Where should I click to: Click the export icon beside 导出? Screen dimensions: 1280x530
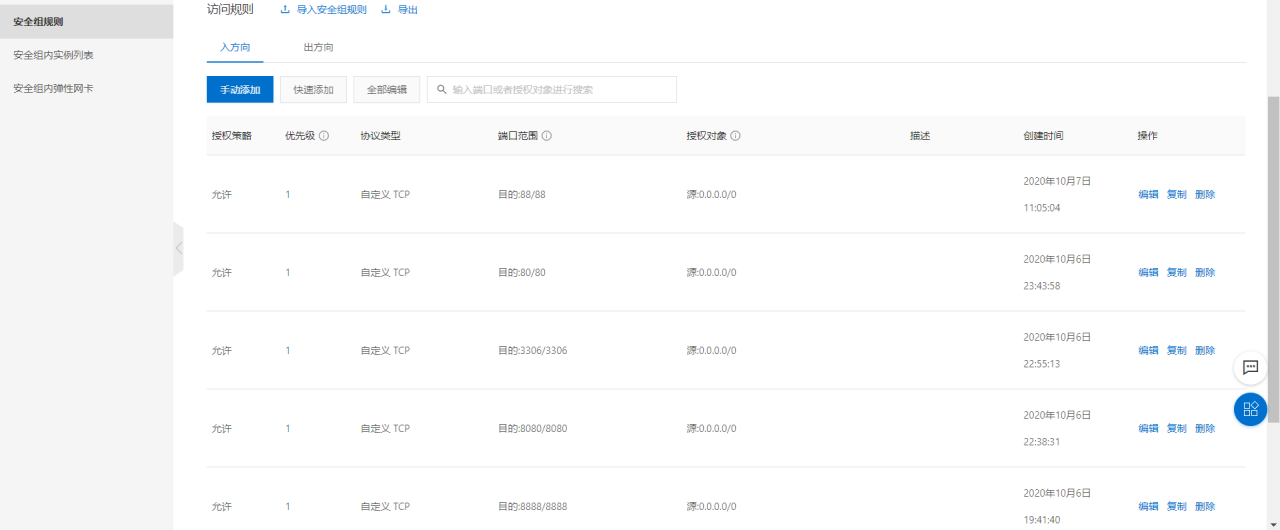386,9
